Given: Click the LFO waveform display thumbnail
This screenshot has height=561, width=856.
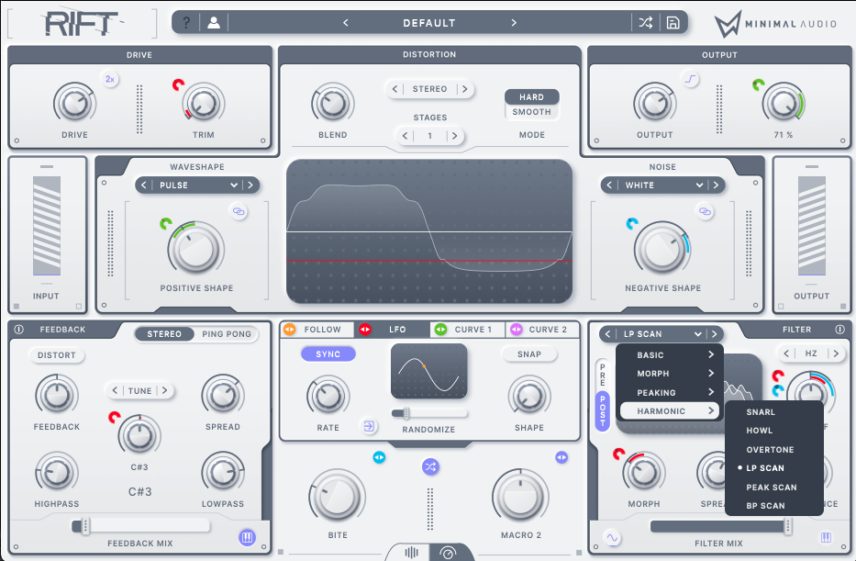Looking at the screenshot, I should (x=429, y=371).
